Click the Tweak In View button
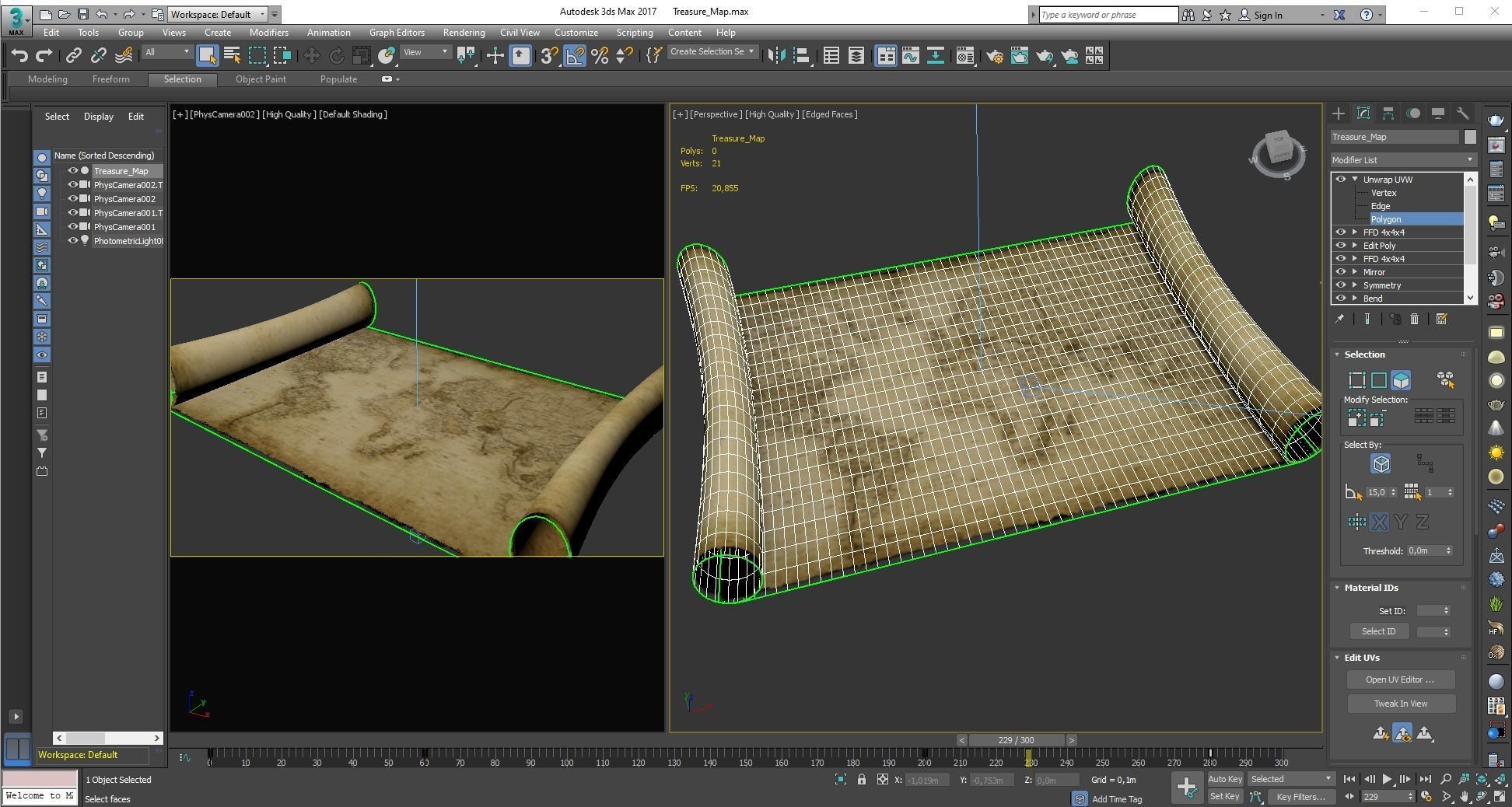 pos(1400,703)
